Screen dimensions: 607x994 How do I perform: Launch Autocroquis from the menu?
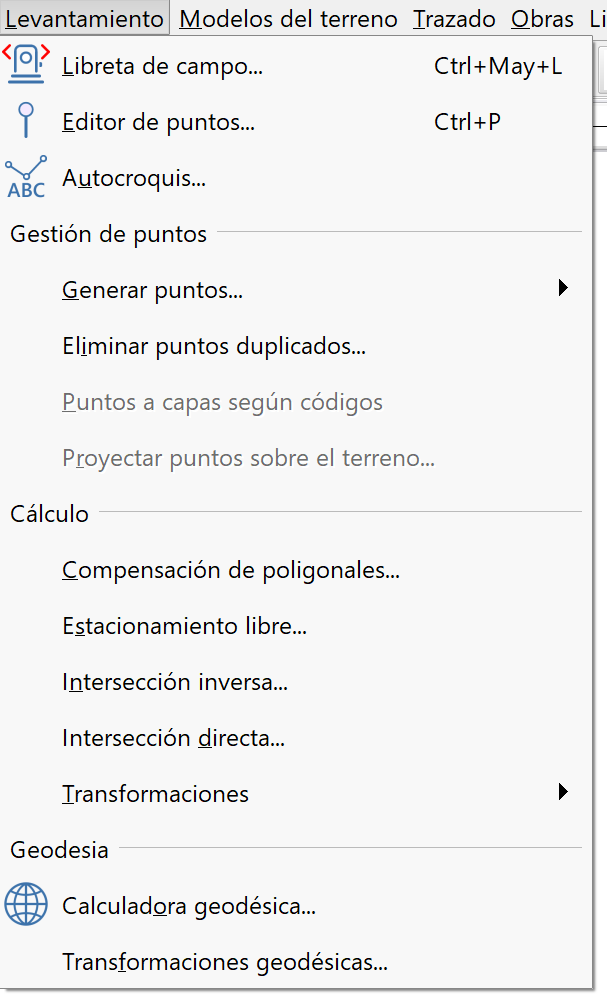tap(134, 179)
